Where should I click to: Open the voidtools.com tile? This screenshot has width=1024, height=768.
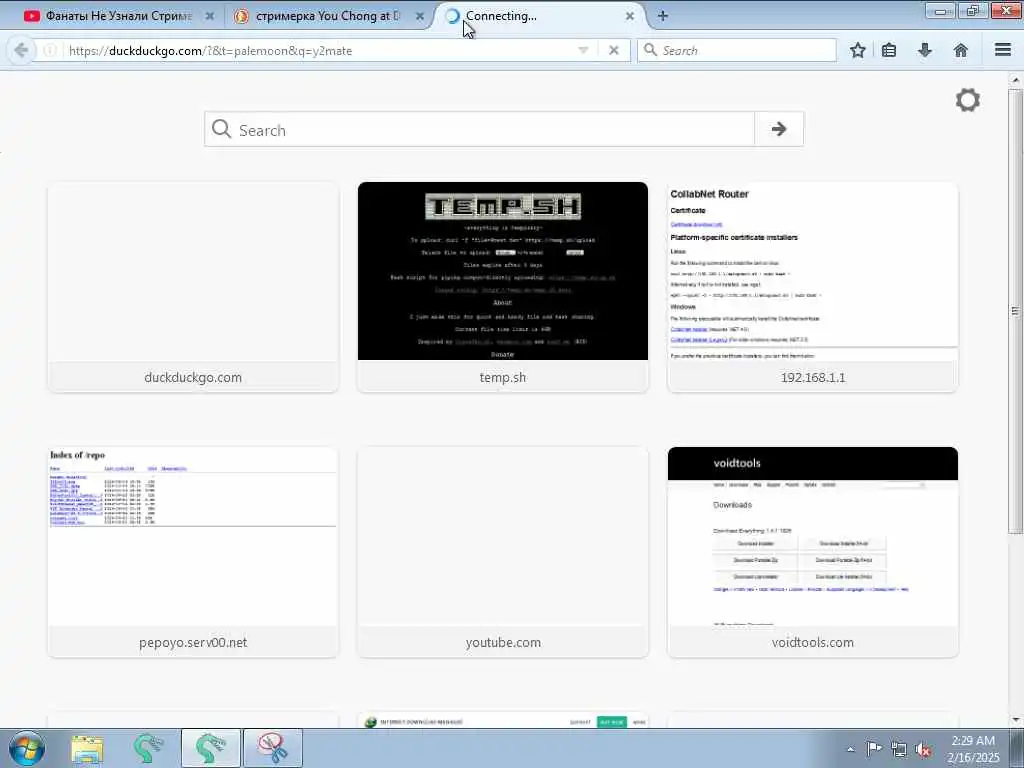(x=812, y=552)
